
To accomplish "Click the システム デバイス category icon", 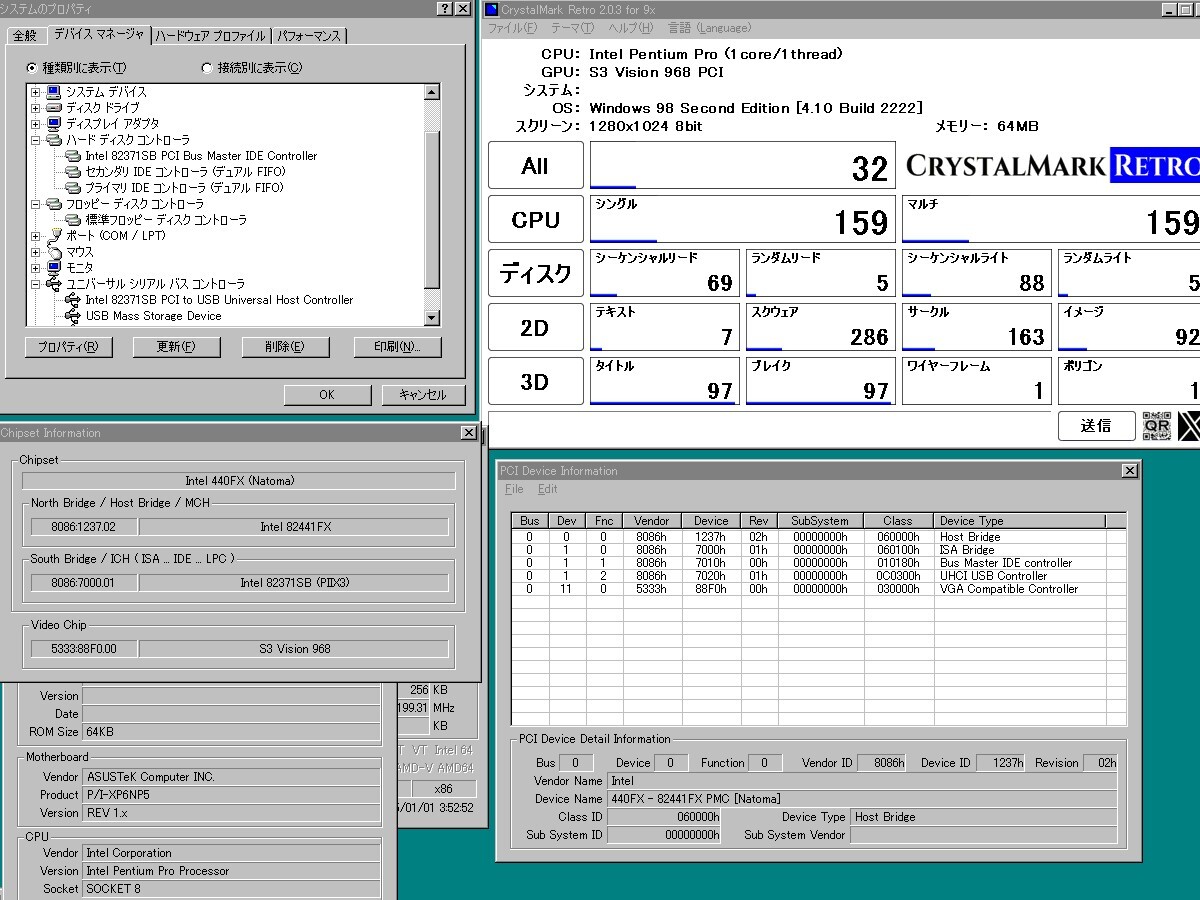I will (x=54, y=92).
